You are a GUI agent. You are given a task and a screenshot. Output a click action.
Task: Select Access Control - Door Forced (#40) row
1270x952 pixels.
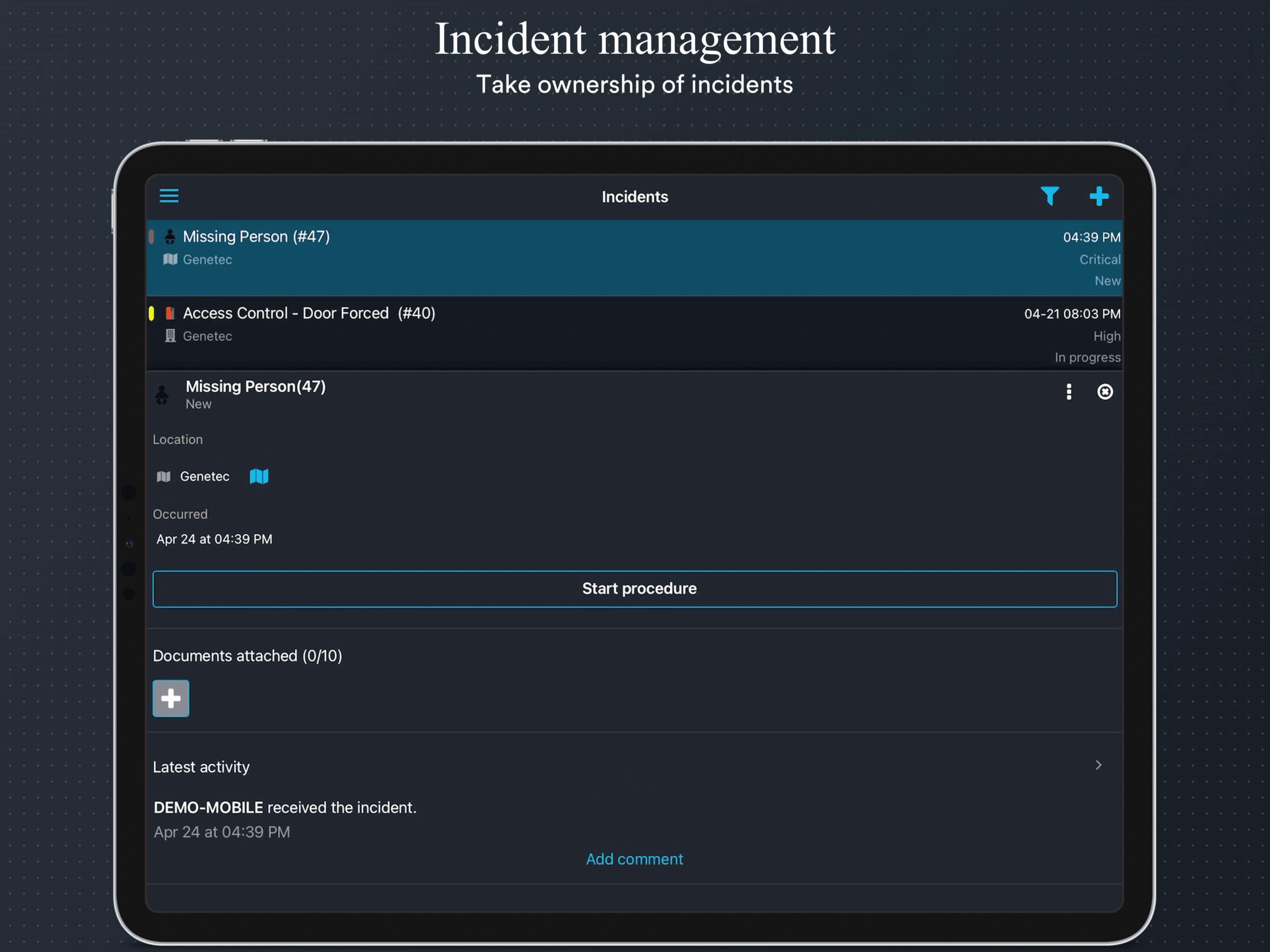(635, 333)
